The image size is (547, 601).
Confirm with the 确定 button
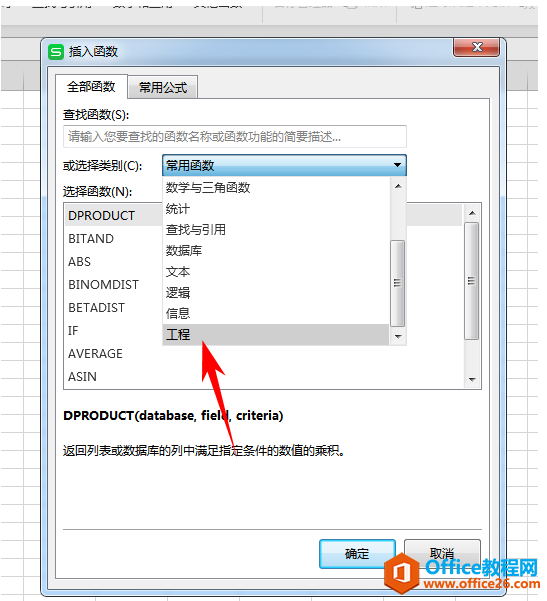click(357, 554)
